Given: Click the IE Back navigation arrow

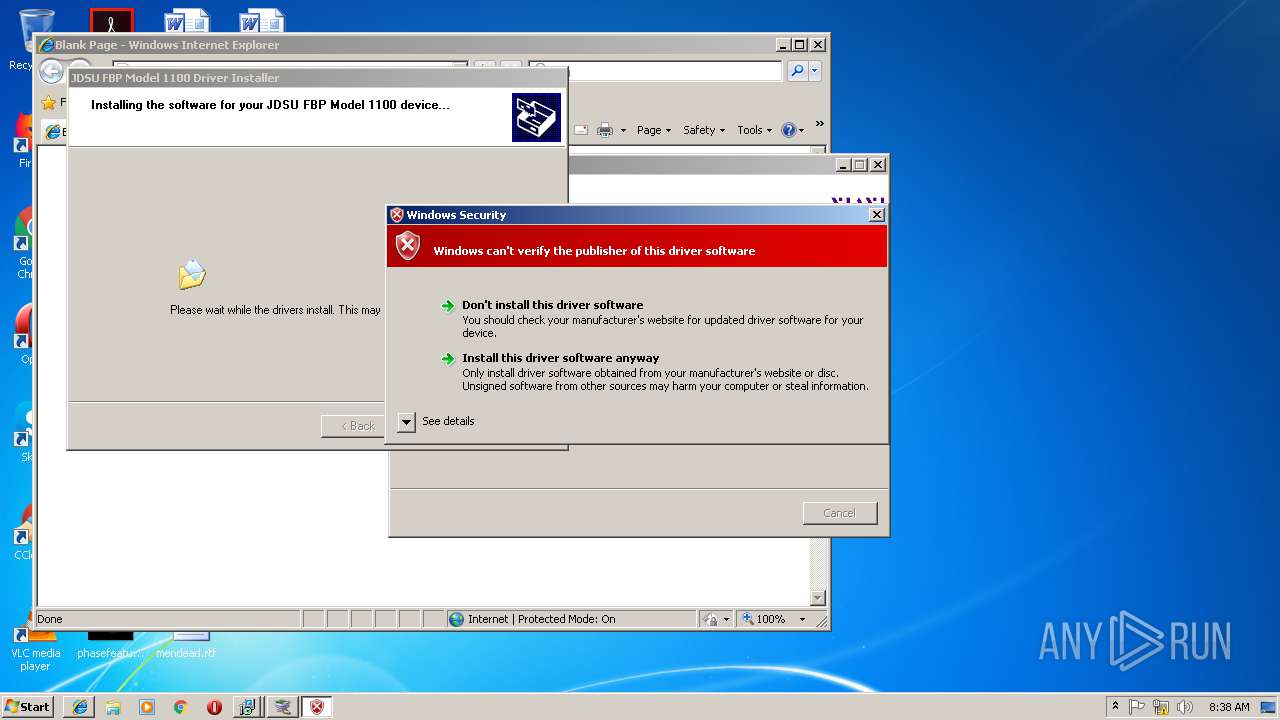Looking at the screenshot, I should point(51,71).
